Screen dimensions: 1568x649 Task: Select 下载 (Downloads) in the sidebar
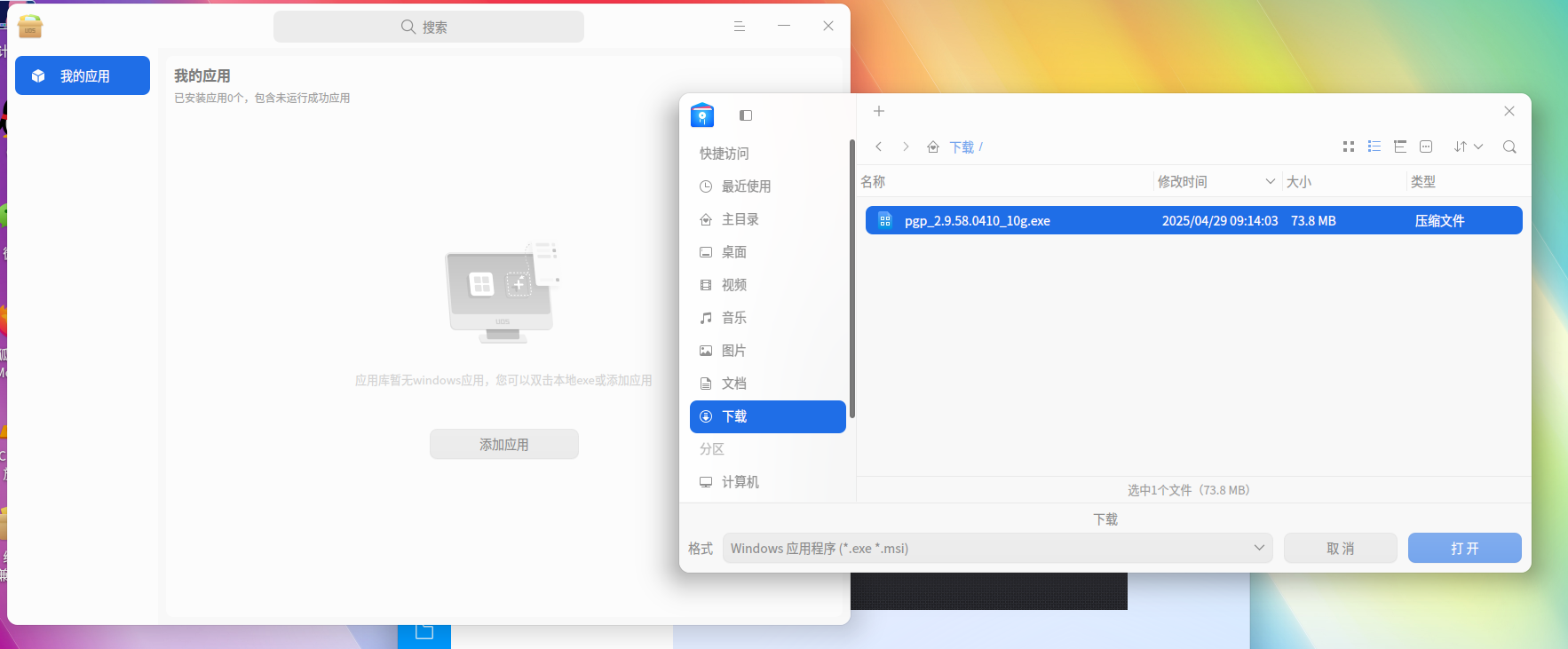tap(768, 416)
